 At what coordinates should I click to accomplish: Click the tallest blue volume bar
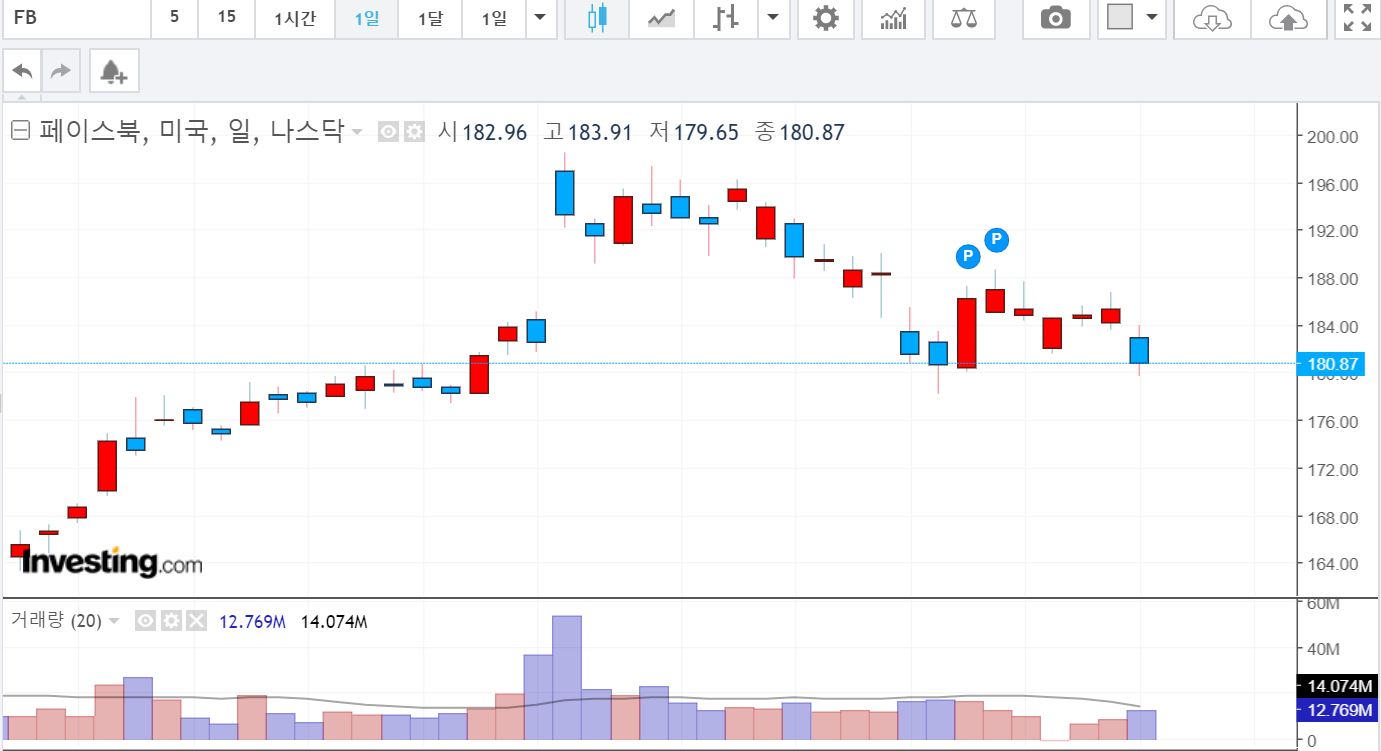tap(567, 677)
